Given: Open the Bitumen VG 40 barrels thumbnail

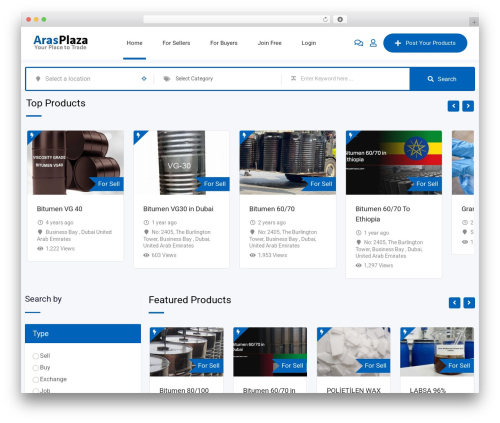Looking at the screenshot, I should (75, 162).
